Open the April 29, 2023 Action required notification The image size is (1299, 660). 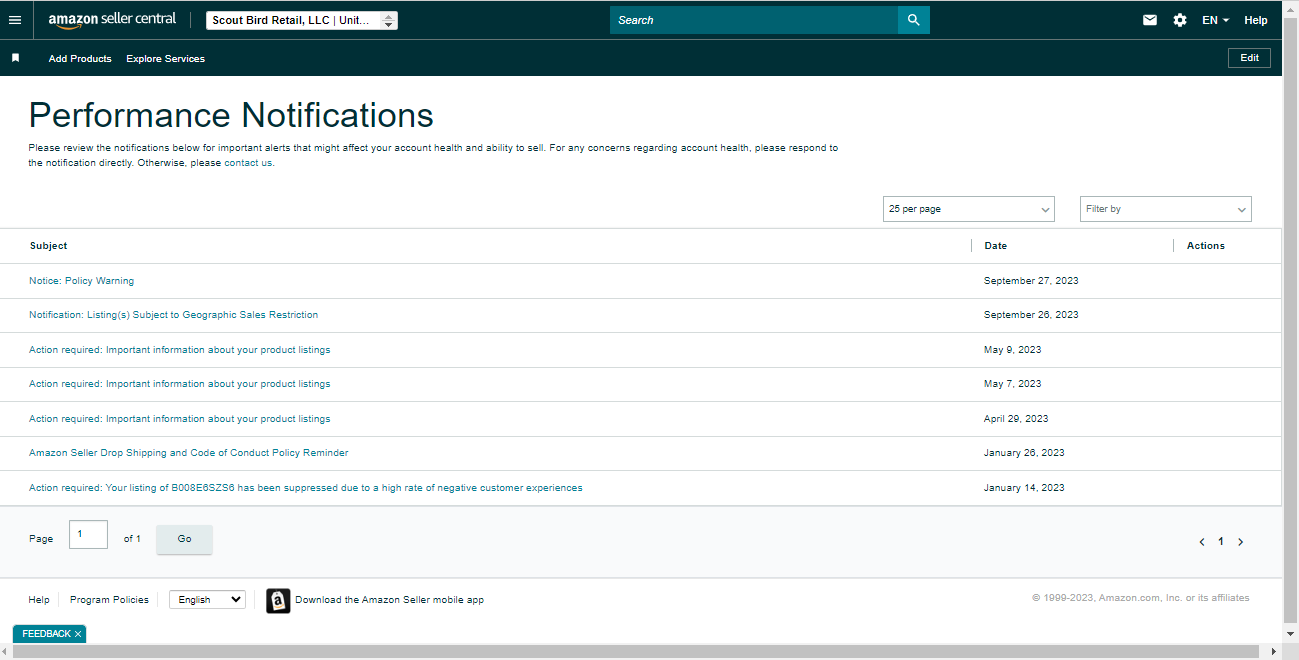click(x=179, y=419)
